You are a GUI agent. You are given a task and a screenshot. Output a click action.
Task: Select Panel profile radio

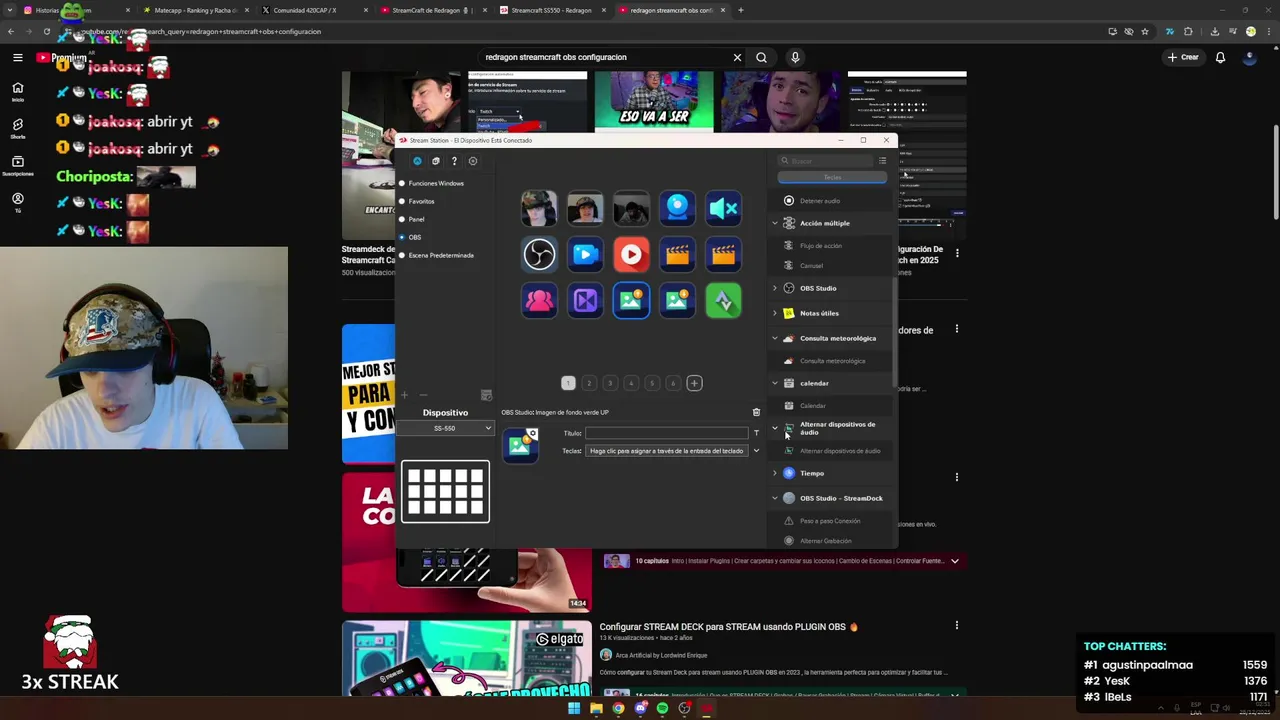tap(402, 219)
